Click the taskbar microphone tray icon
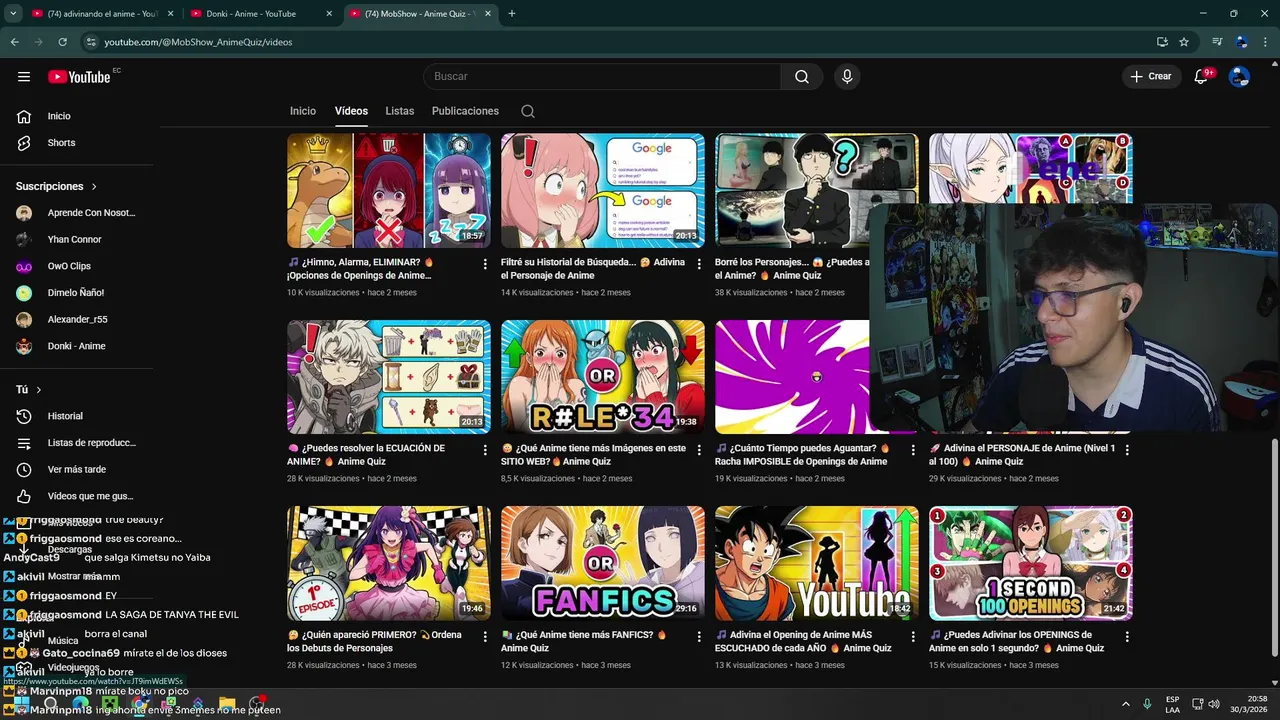Screen dimensions: 1280x720 click(1147, 704)
